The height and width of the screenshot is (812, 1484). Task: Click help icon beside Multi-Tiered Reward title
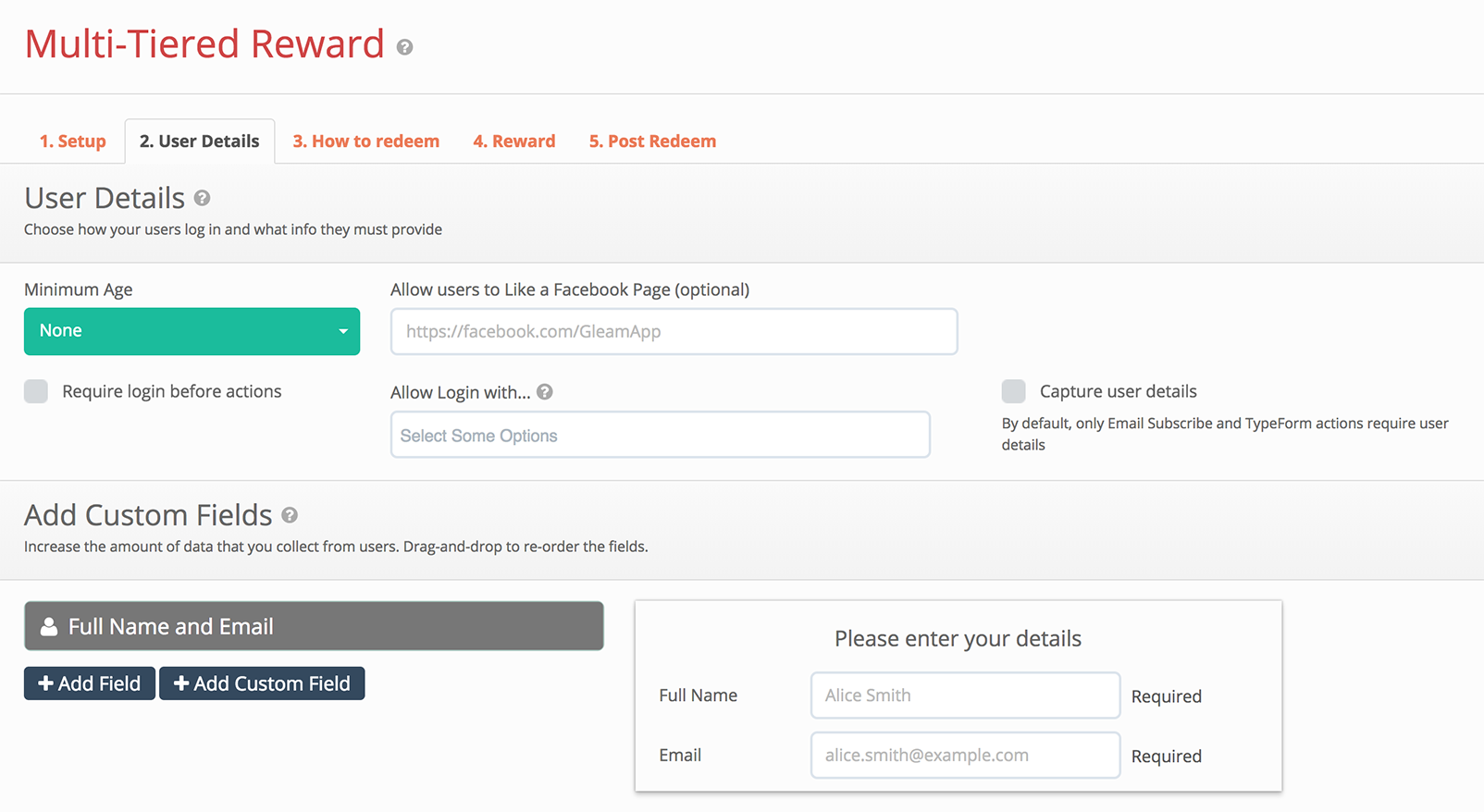pos(404,47)
